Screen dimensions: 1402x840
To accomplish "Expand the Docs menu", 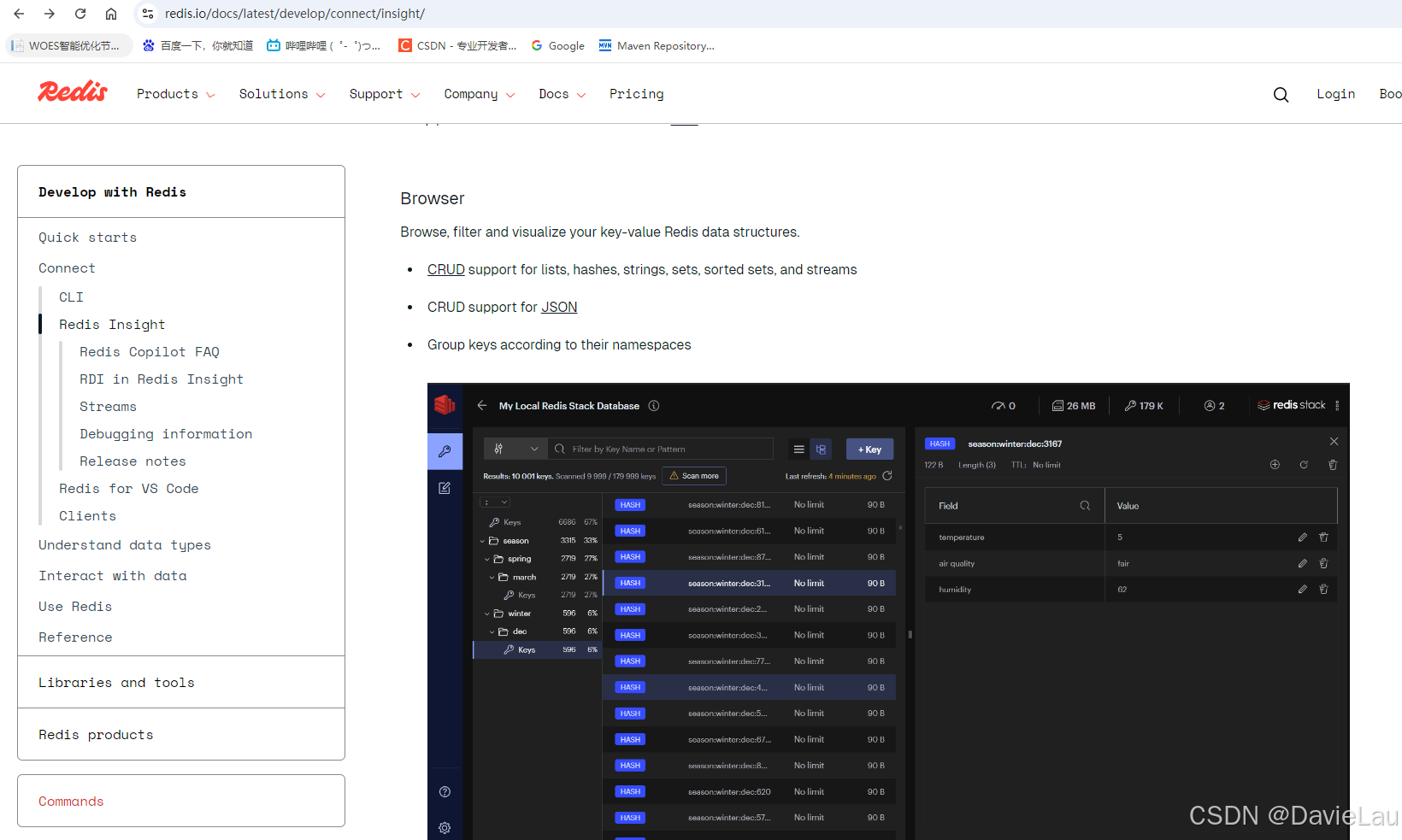I will click(x=563, y=94).
